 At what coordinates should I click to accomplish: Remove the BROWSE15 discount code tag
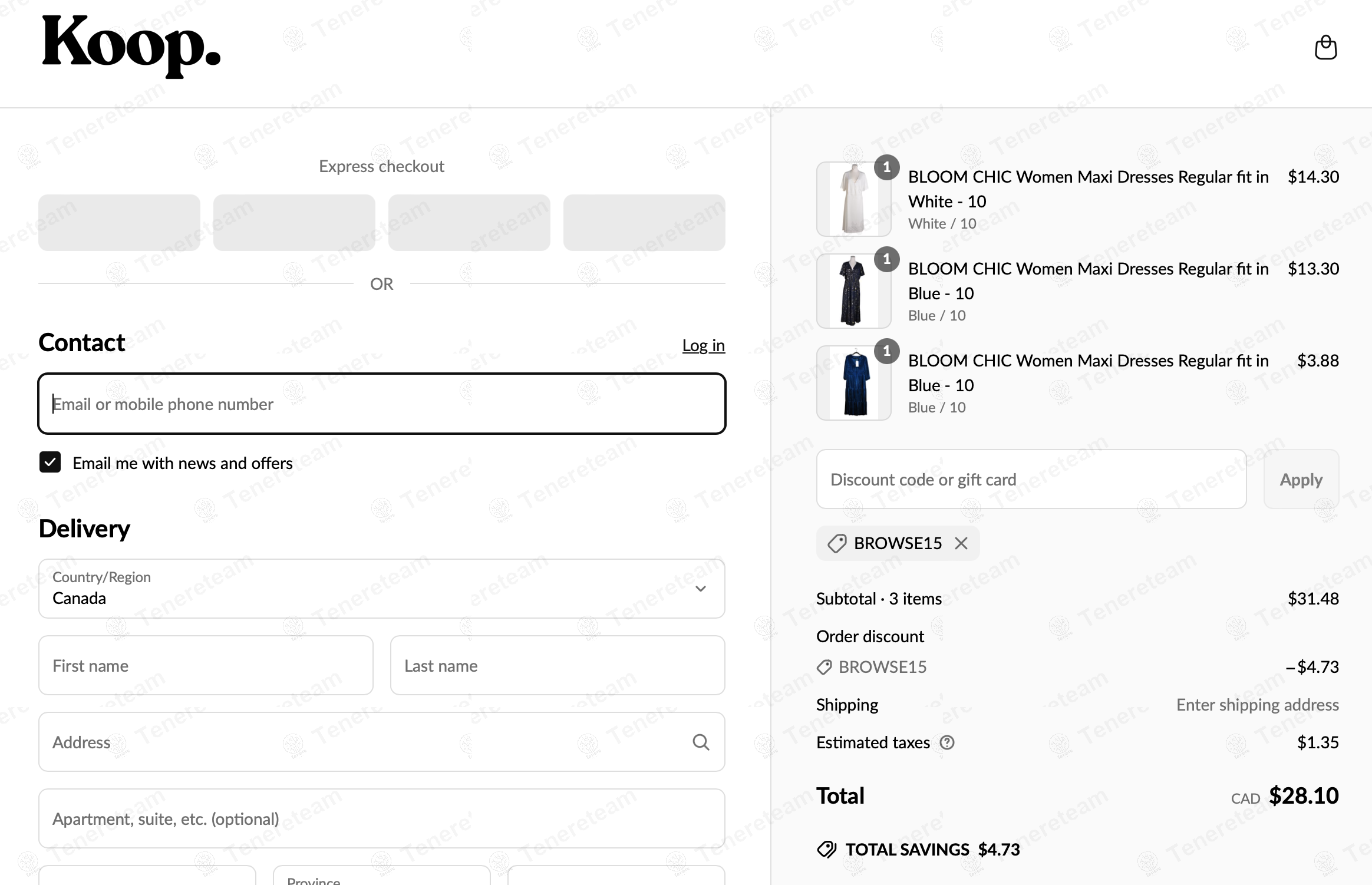961,543
